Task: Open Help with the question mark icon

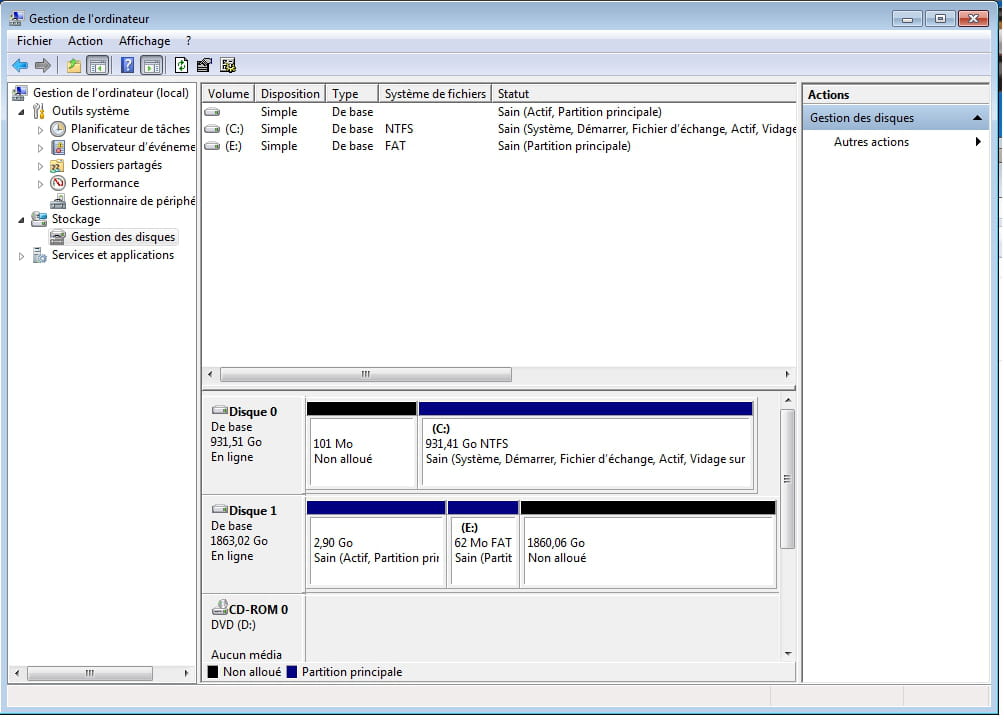Action: [x=127, y=66]
